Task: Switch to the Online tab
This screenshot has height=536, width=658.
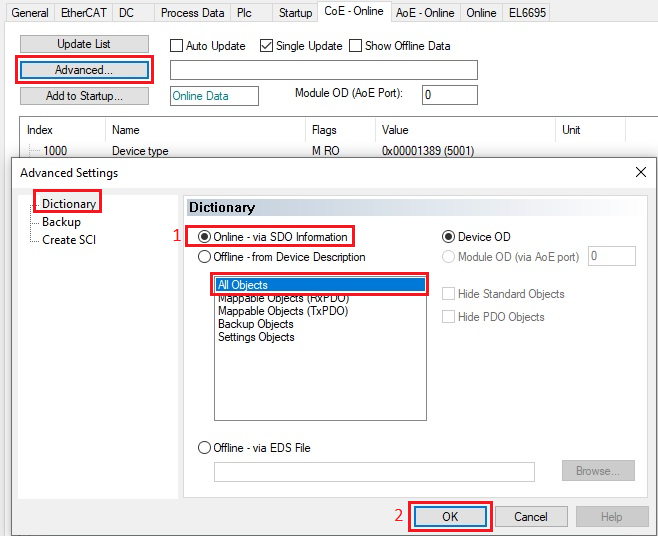Action: click(481, 13)
